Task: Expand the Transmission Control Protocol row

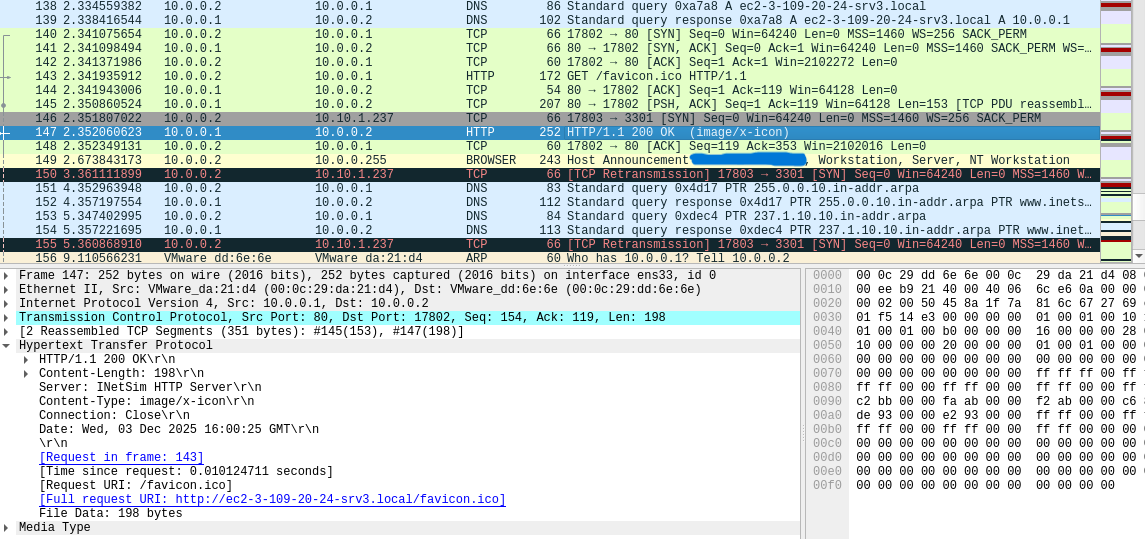Action: pyautogui.click(x=6, y=317)
